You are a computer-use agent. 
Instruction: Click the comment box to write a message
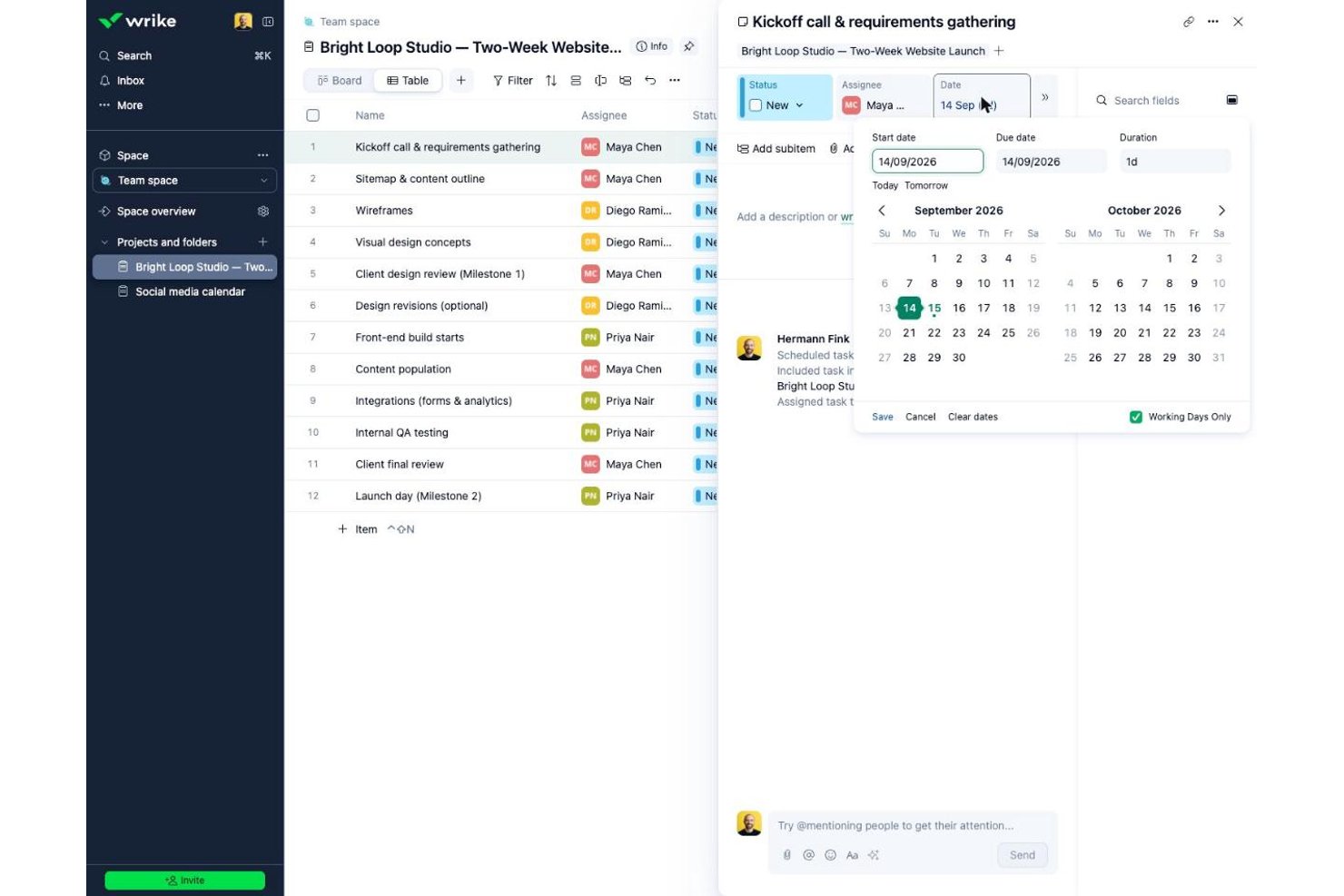pyautogui.click(x=913, y=826)
